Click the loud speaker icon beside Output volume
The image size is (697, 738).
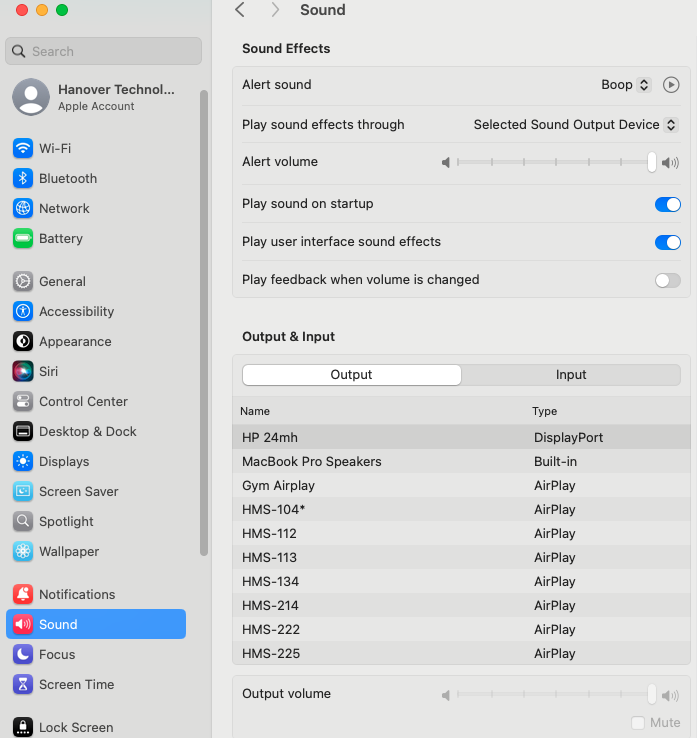670,695
